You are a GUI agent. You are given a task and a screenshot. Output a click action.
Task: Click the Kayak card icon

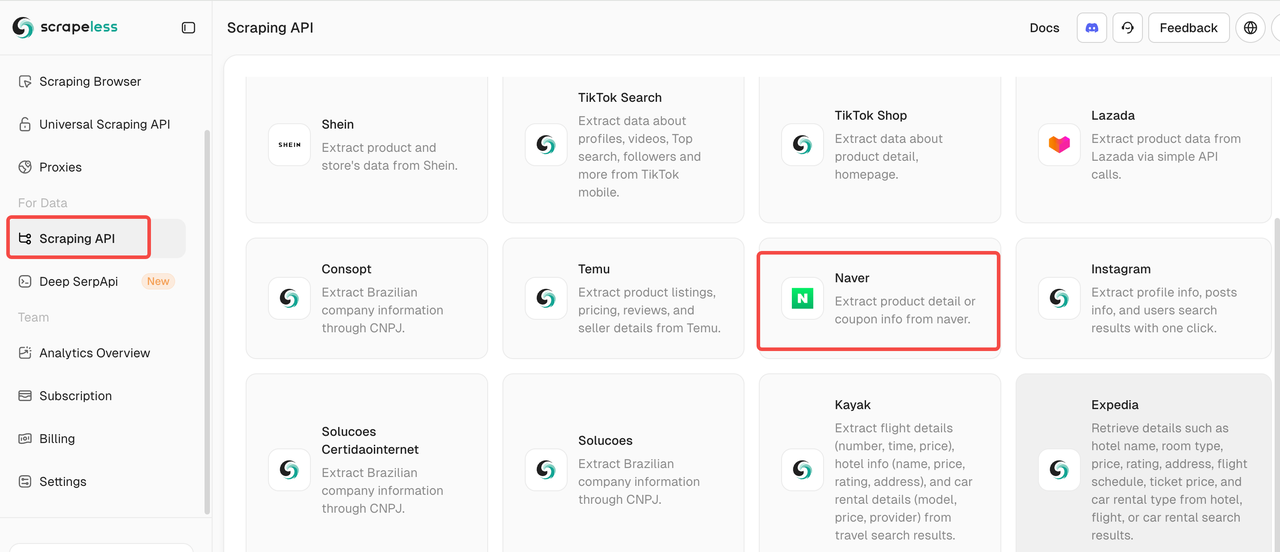(802, 470)
